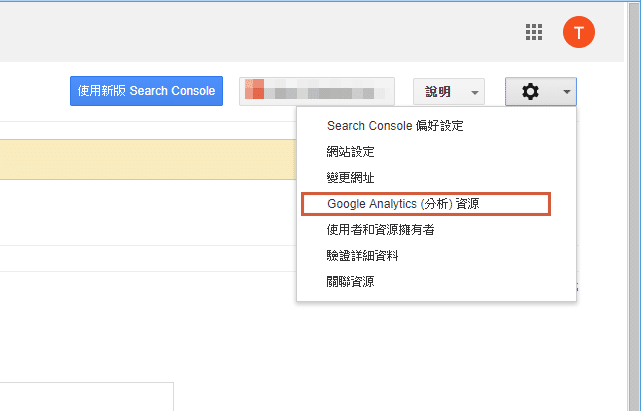Open Google Analytics (分析) 資源 menu item

point(437,204)
